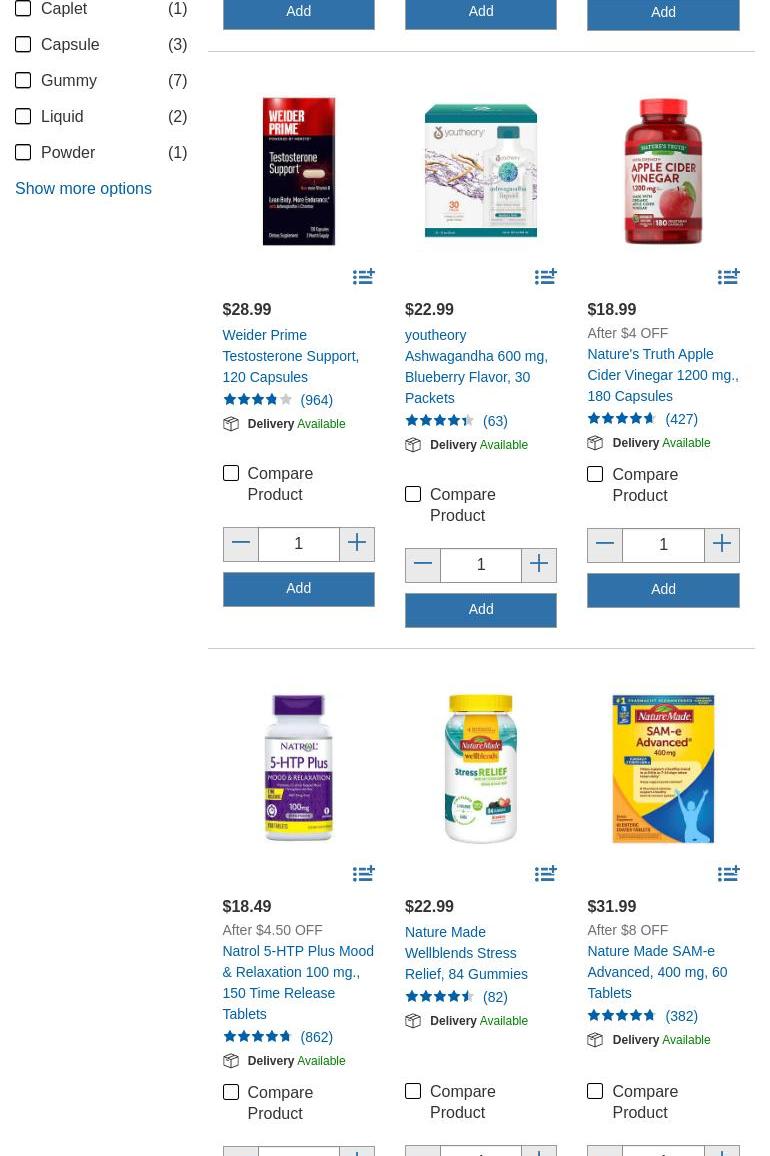The width and height of the screenshot is (770, 1156).
Task: Check the Capsule filter checkbox
Action: pos(24,44)
